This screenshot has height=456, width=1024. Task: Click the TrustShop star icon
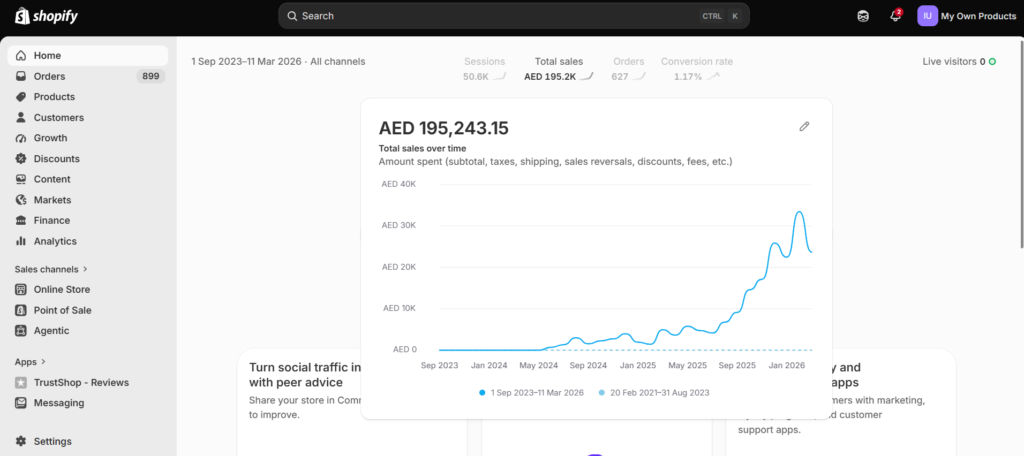coord(21,383)
